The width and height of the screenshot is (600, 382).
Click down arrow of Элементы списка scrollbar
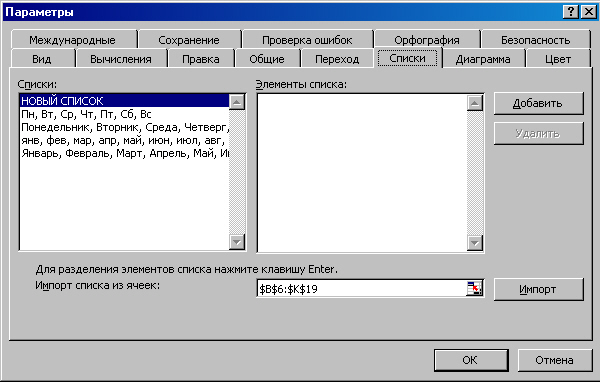pyautogui.click(x=475, y=243)
